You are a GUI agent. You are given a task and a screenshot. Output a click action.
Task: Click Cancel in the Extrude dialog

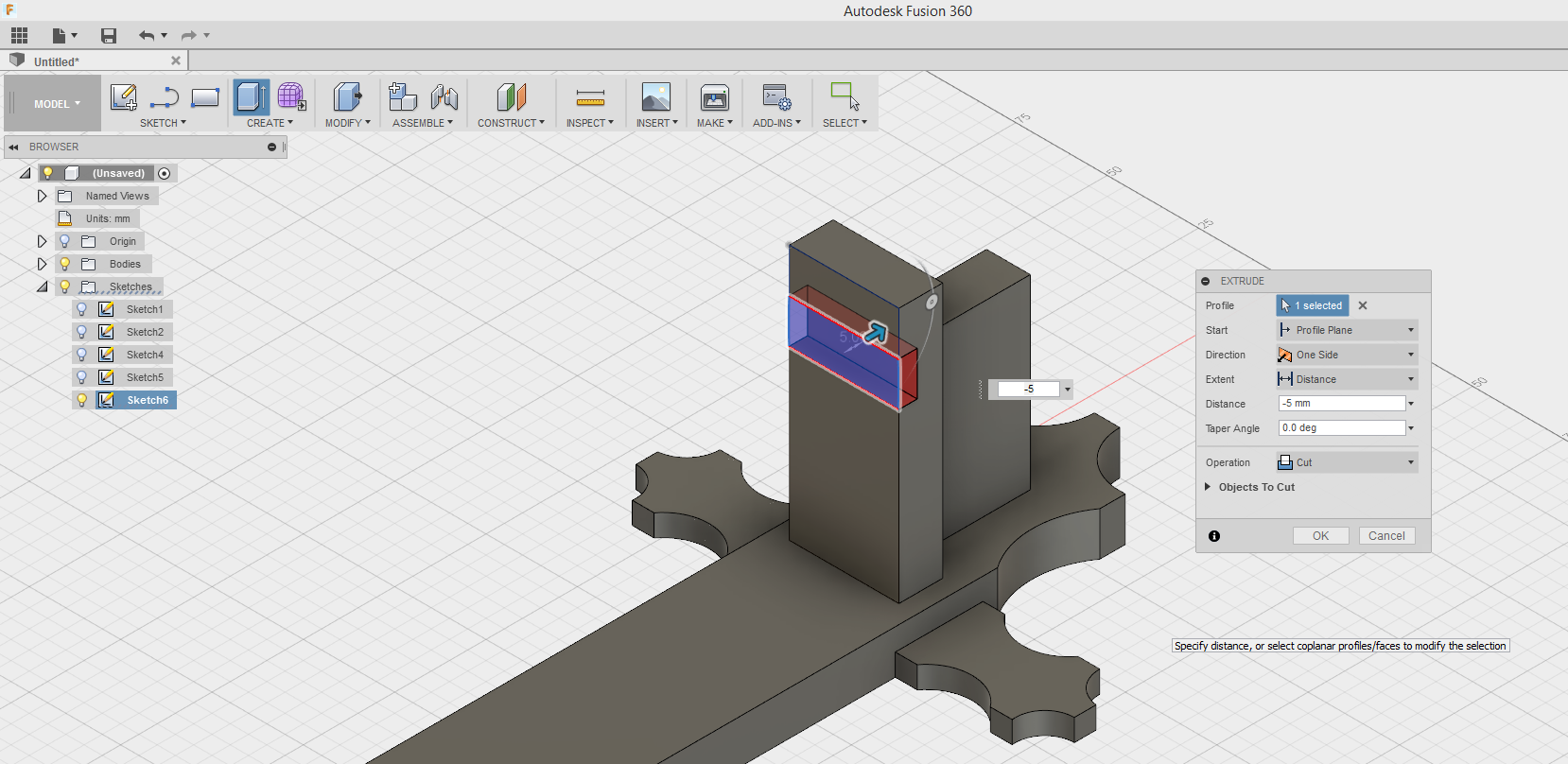tap(1387, 536)
